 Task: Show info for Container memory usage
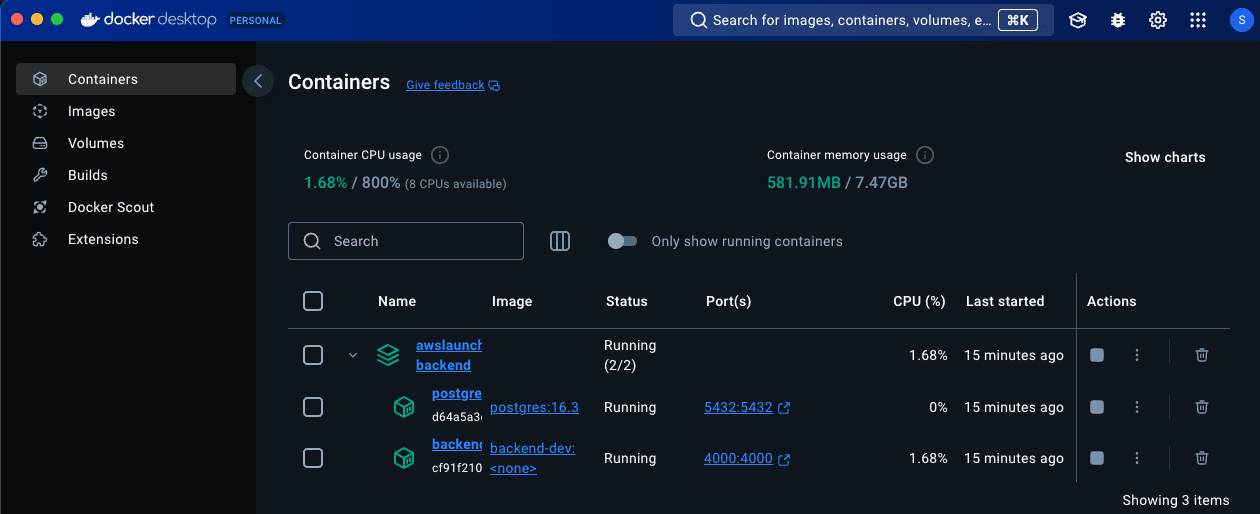(925, 155)
